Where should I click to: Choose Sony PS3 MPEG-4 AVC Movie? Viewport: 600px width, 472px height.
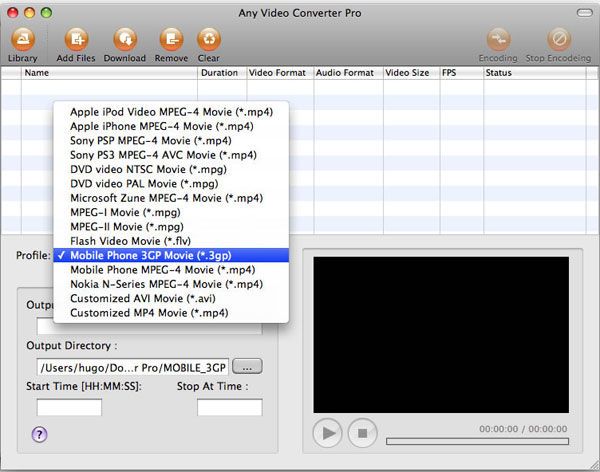coord(171,155)
